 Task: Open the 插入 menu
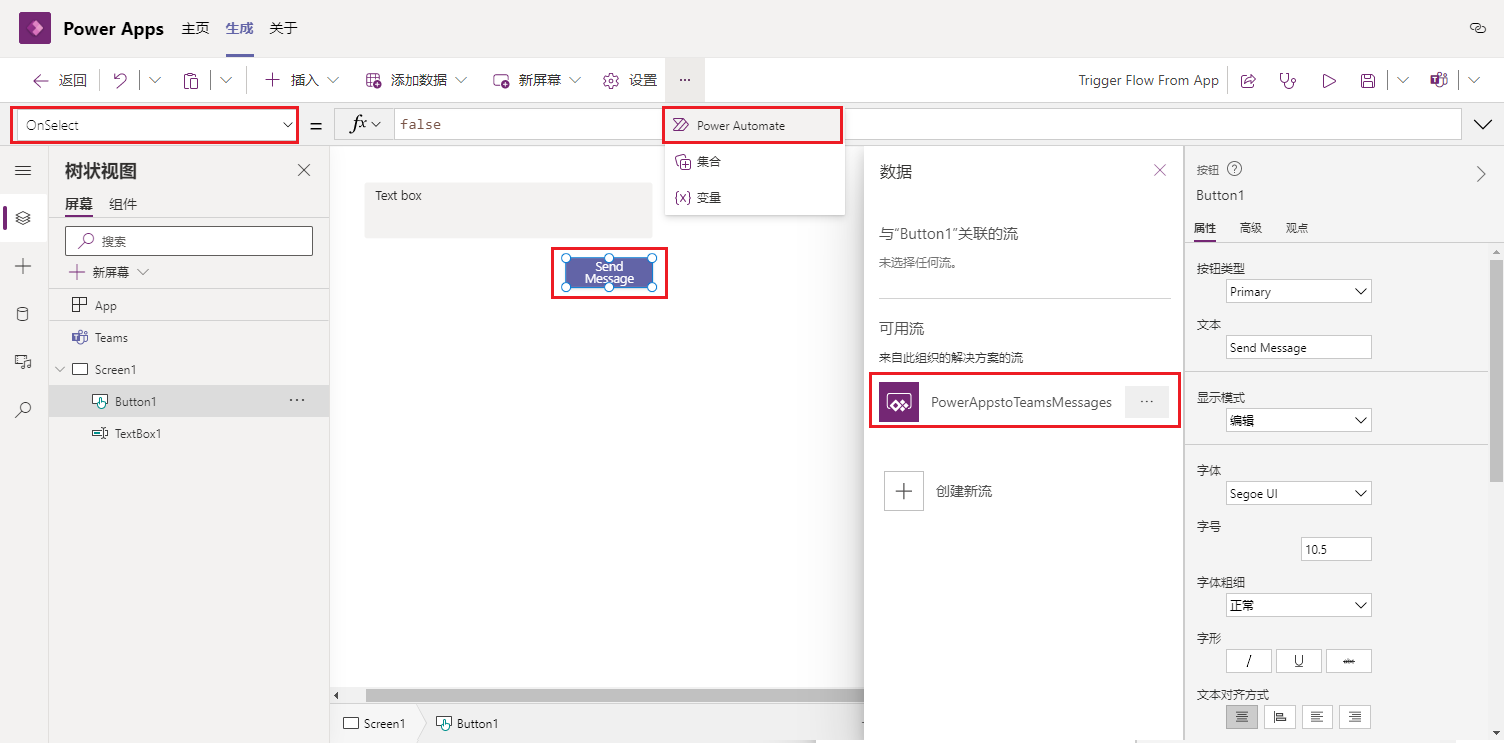click(301, 80)
